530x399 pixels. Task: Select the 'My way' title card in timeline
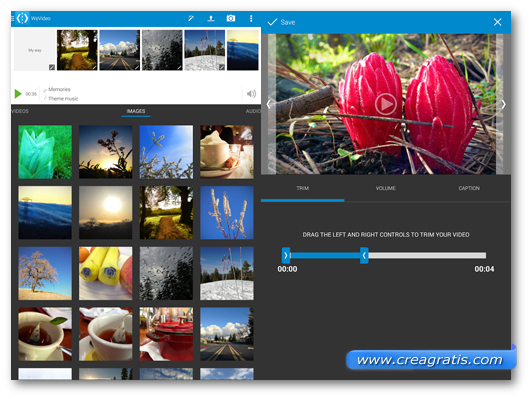35,50
